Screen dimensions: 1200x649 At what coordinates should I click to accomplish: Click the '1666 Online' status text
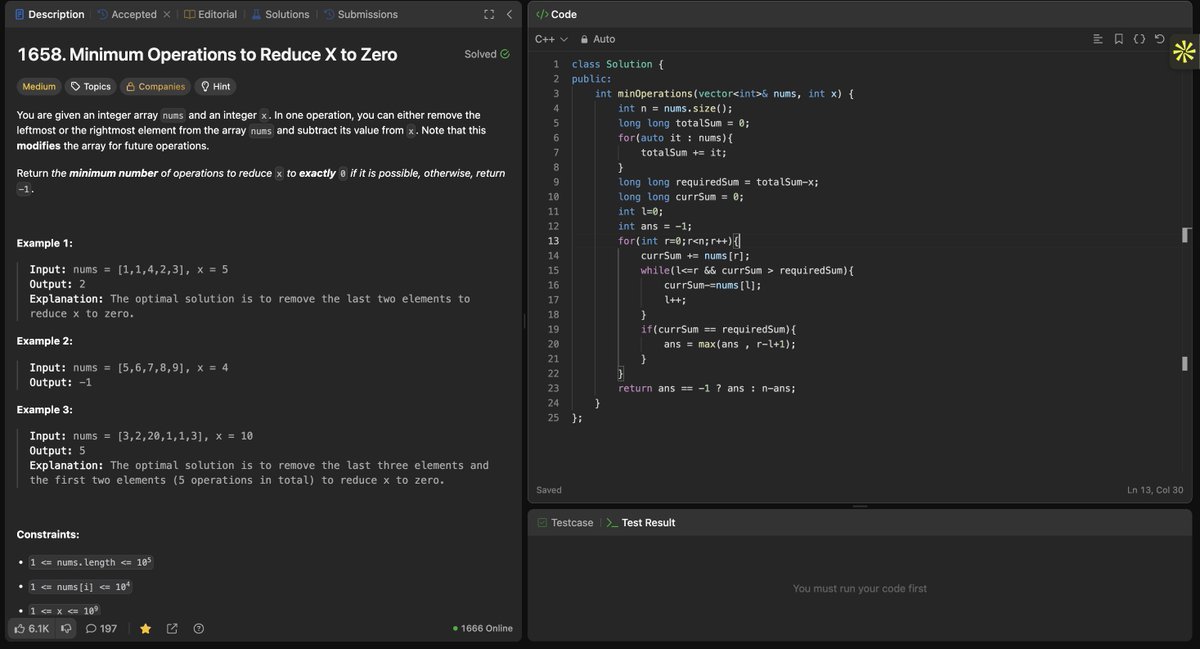coord(483,628)
